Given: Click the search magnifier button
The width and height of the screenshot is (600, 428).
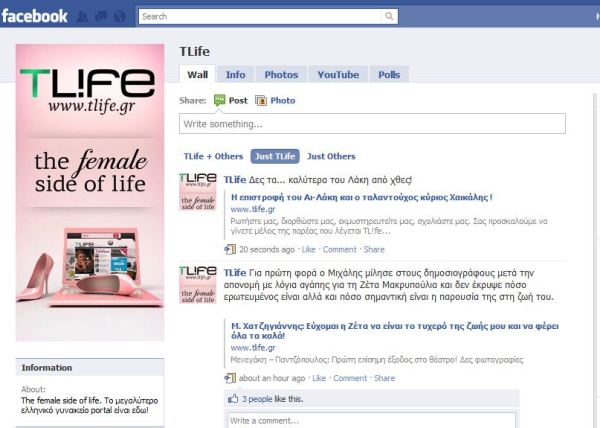Looking at the screenshot, I should tap(389, 16).
